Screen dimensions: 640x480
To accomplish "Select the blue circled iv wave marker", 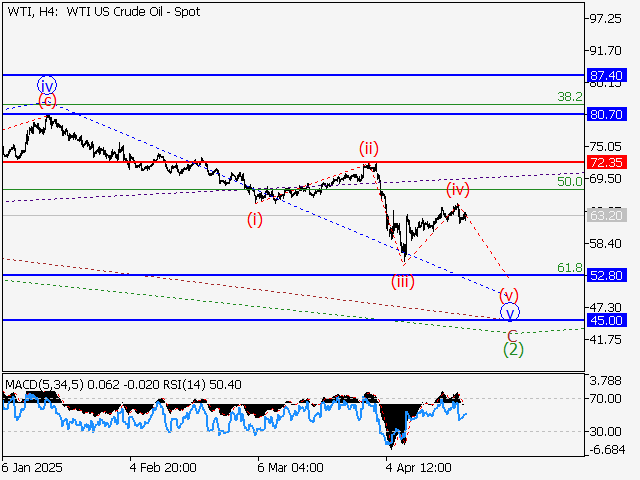I will tap(47, 84).
